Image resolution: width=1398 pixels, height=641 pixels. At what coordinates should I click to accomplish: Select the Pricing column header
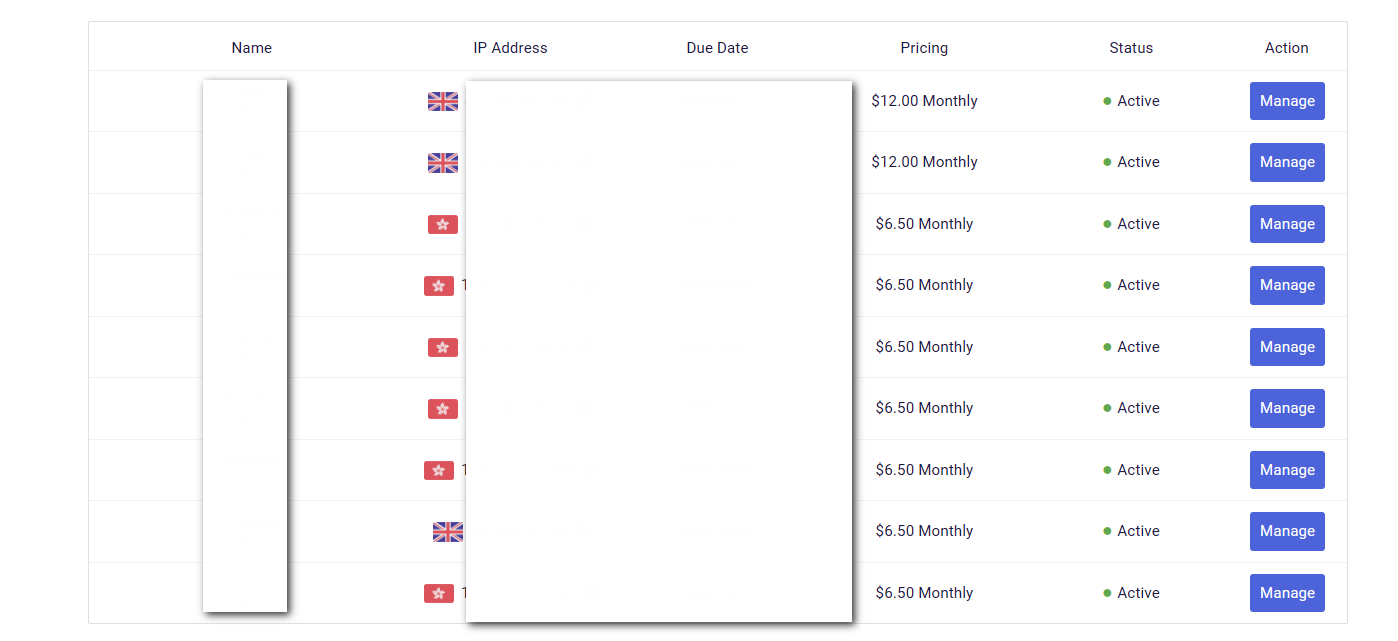[924, 48]
